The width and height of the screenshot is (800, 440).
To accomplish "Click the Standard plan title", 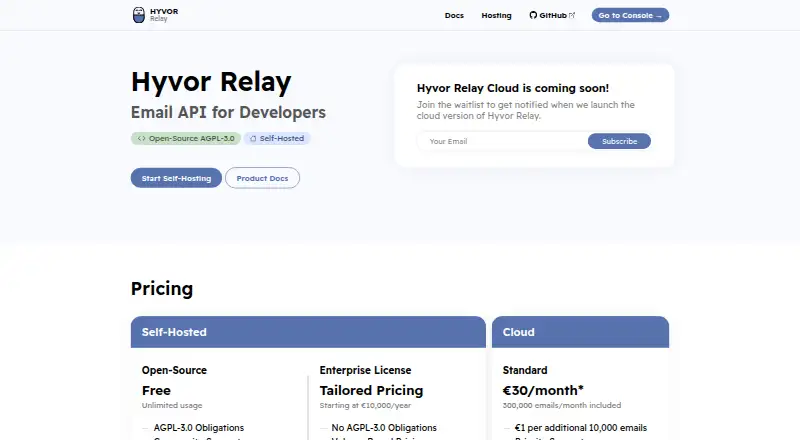I will [525, 370].
